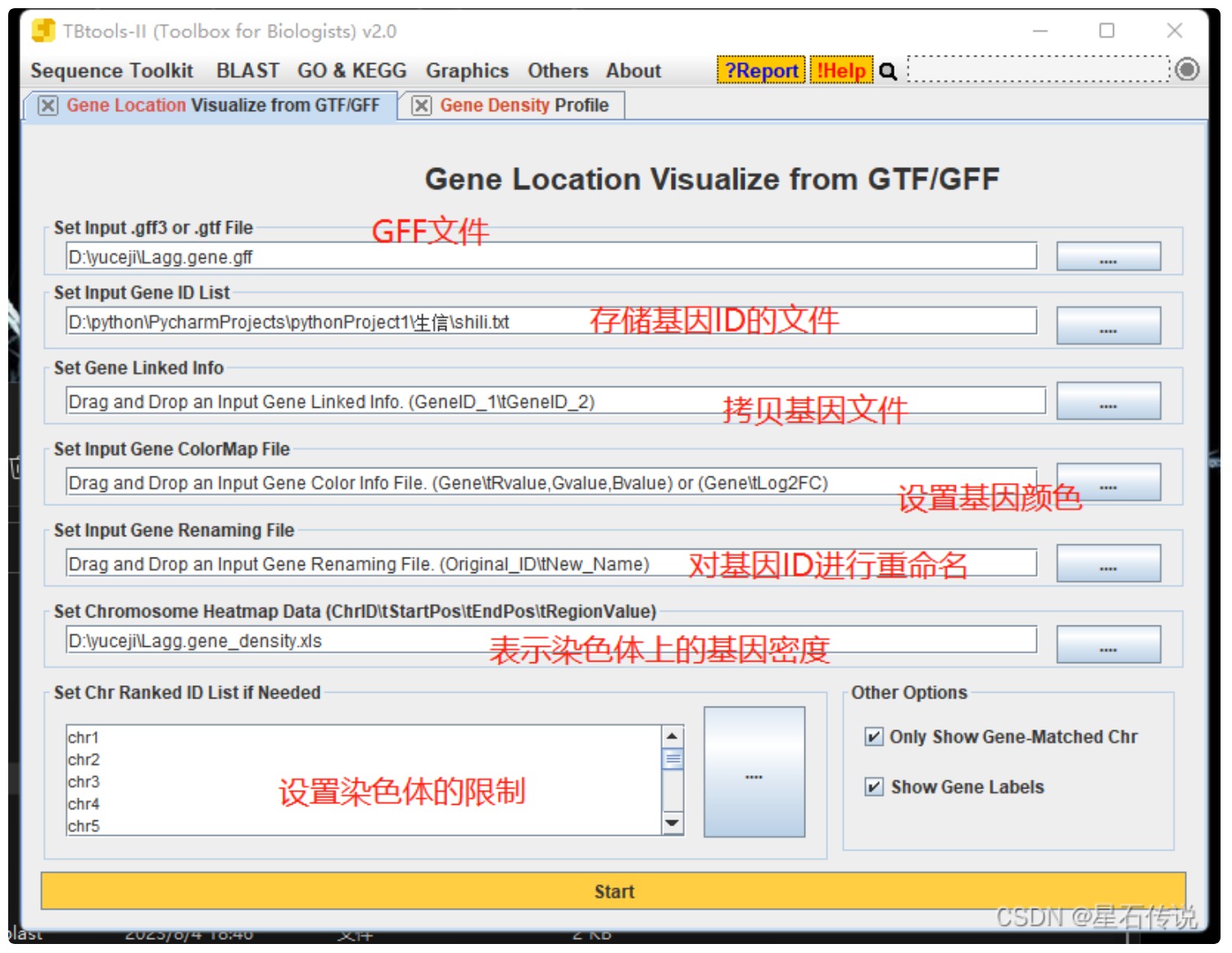The height and width of the screenshot is (953, 1232).
Task: Switch to Gene Density Profile tab
Action: [524, 106]
